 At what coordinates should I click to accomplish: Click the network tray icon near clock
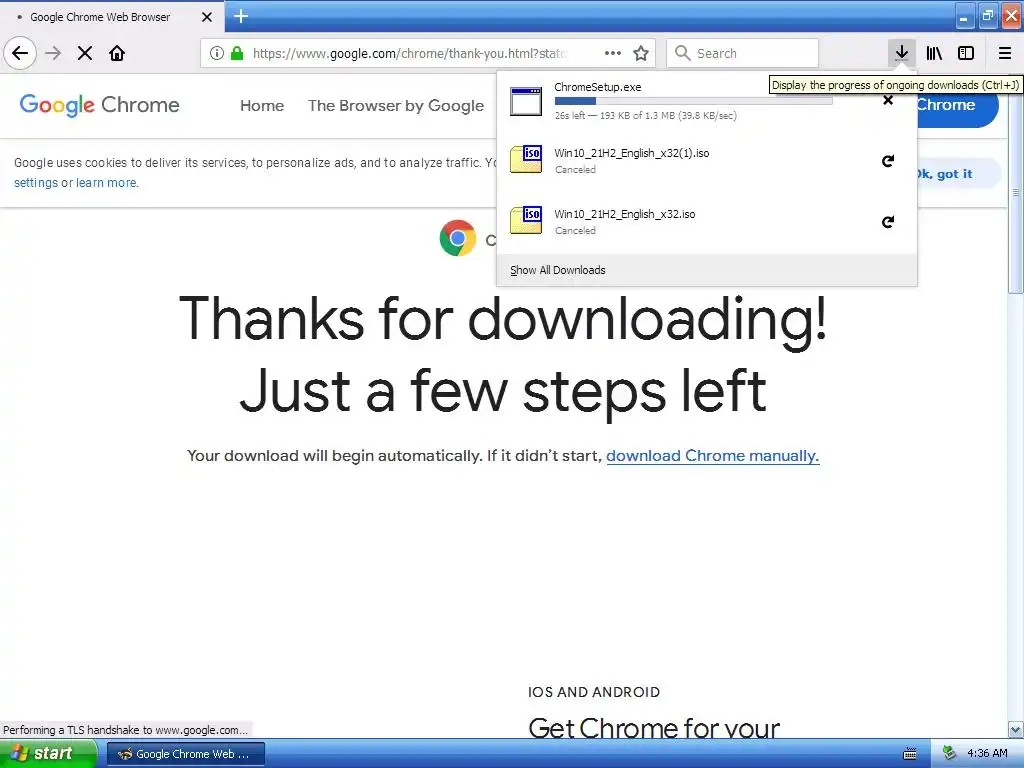[x=950, y=754]
